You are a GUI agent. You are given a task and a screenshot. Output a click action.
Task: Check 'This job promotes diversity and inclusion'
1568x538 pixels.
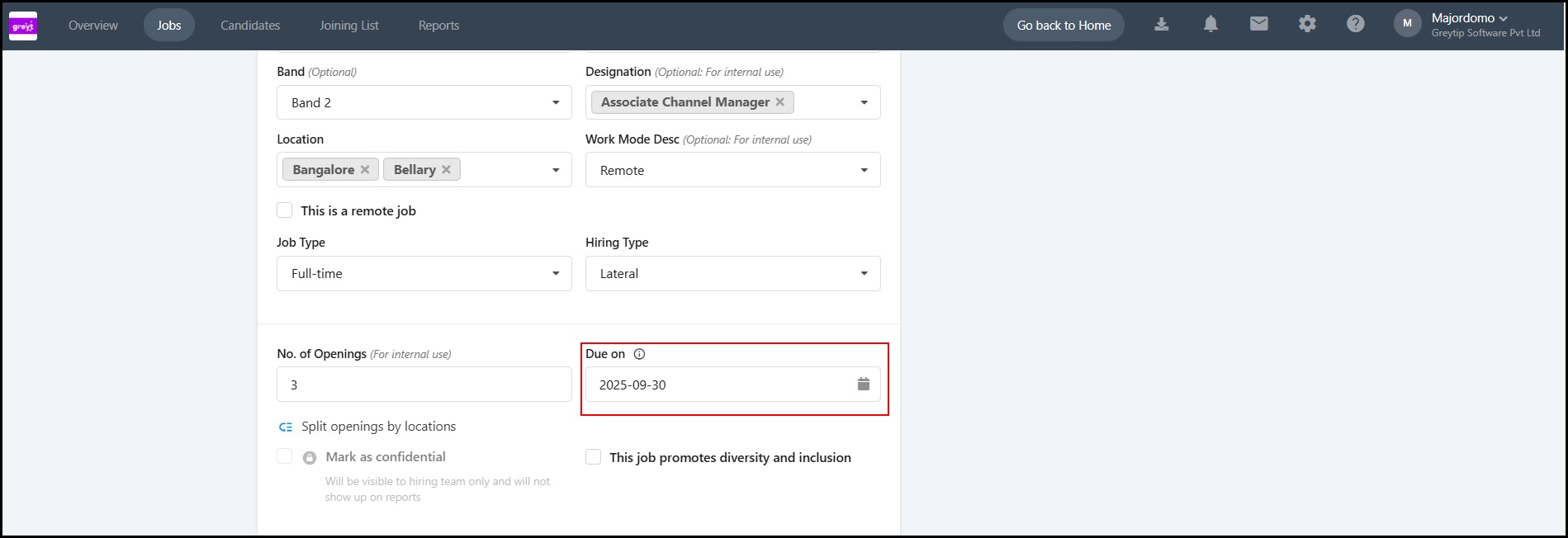coord(594,457)
